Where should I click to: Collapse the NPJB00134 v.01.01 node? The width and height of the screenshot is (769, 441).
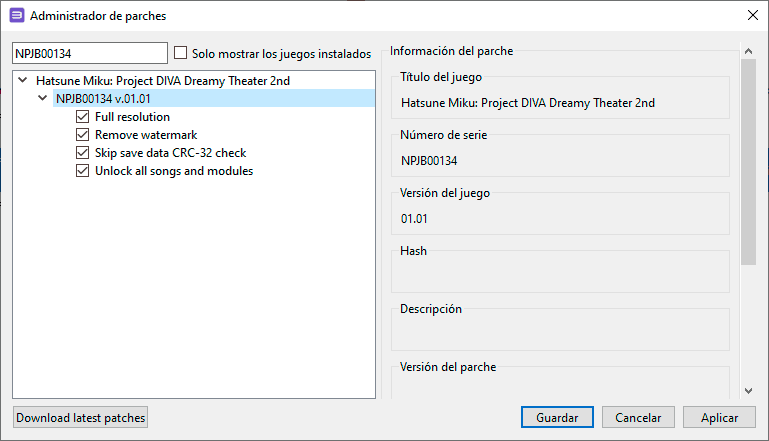[43, 98]
